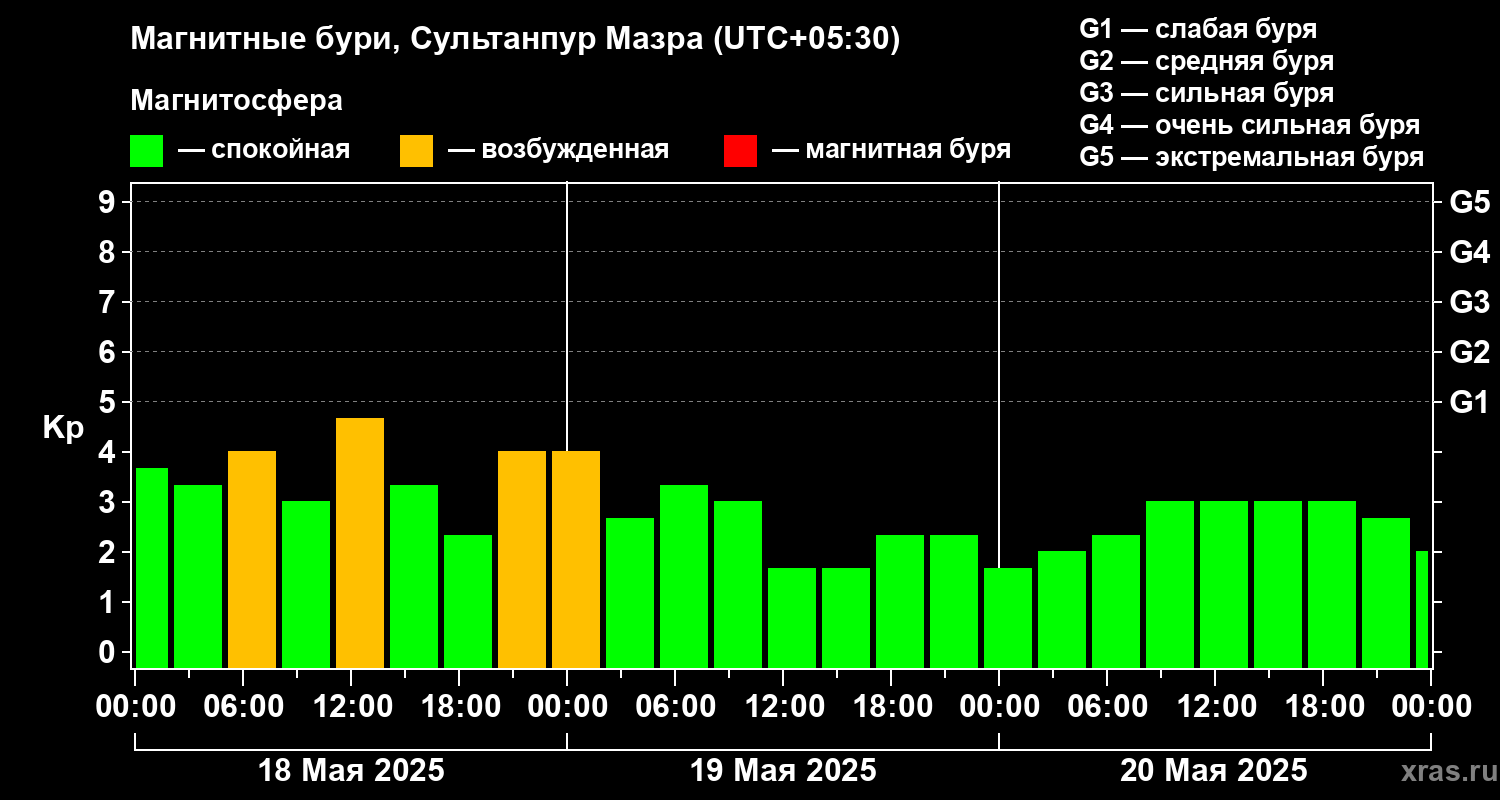The image size is (1500, 800).
Task: Select 'G2 — средняя буря' legend line
Action: 1206,61
